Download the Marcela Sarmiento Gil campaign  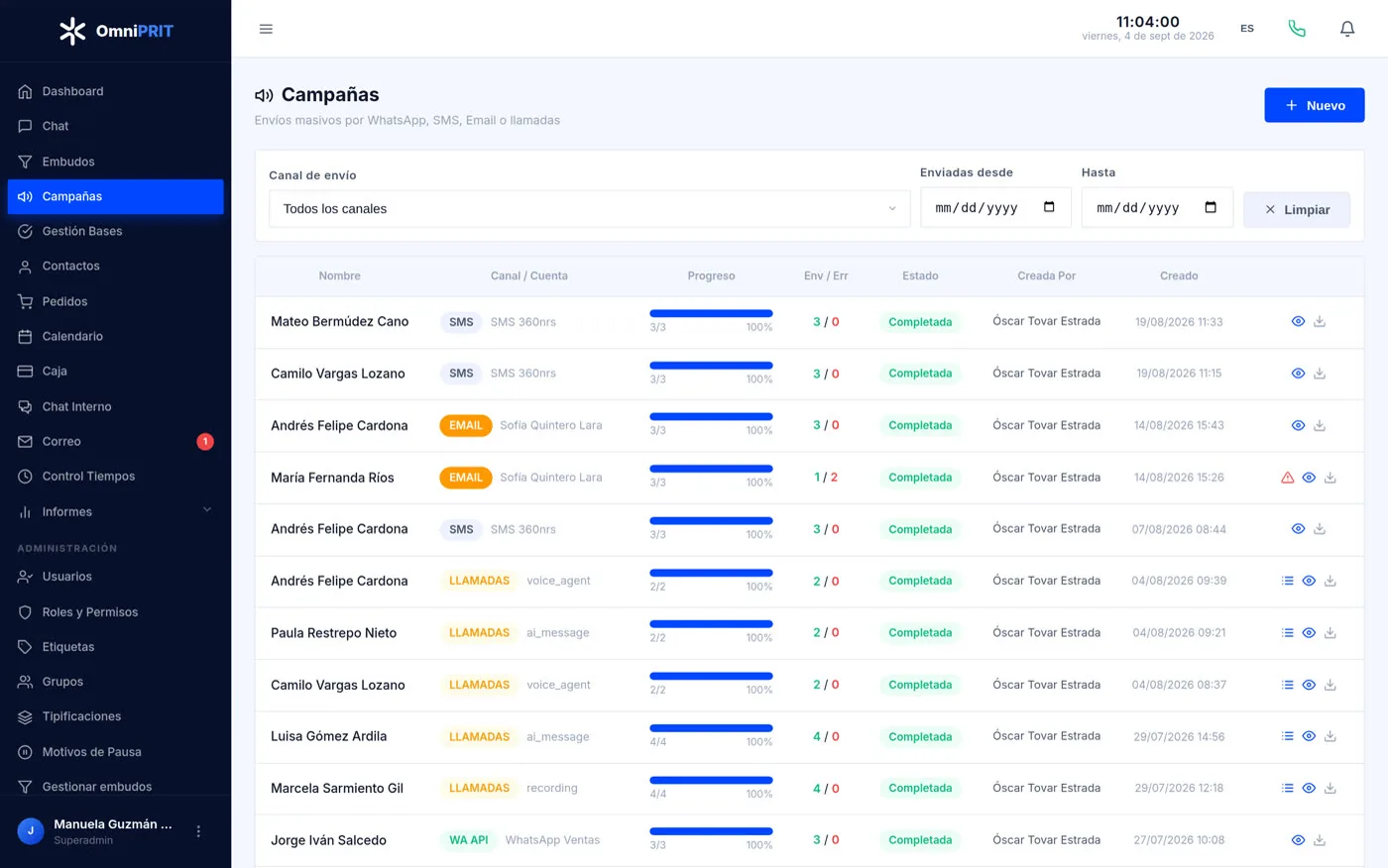(1330, 789)
